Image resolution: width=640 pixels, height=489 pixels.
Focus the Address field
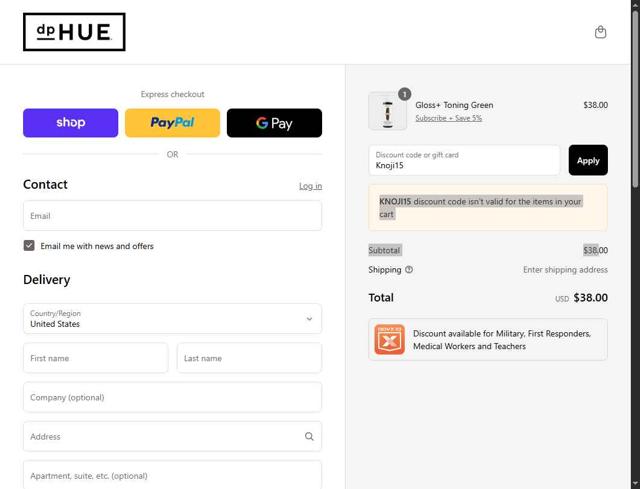tap(172, 436)
